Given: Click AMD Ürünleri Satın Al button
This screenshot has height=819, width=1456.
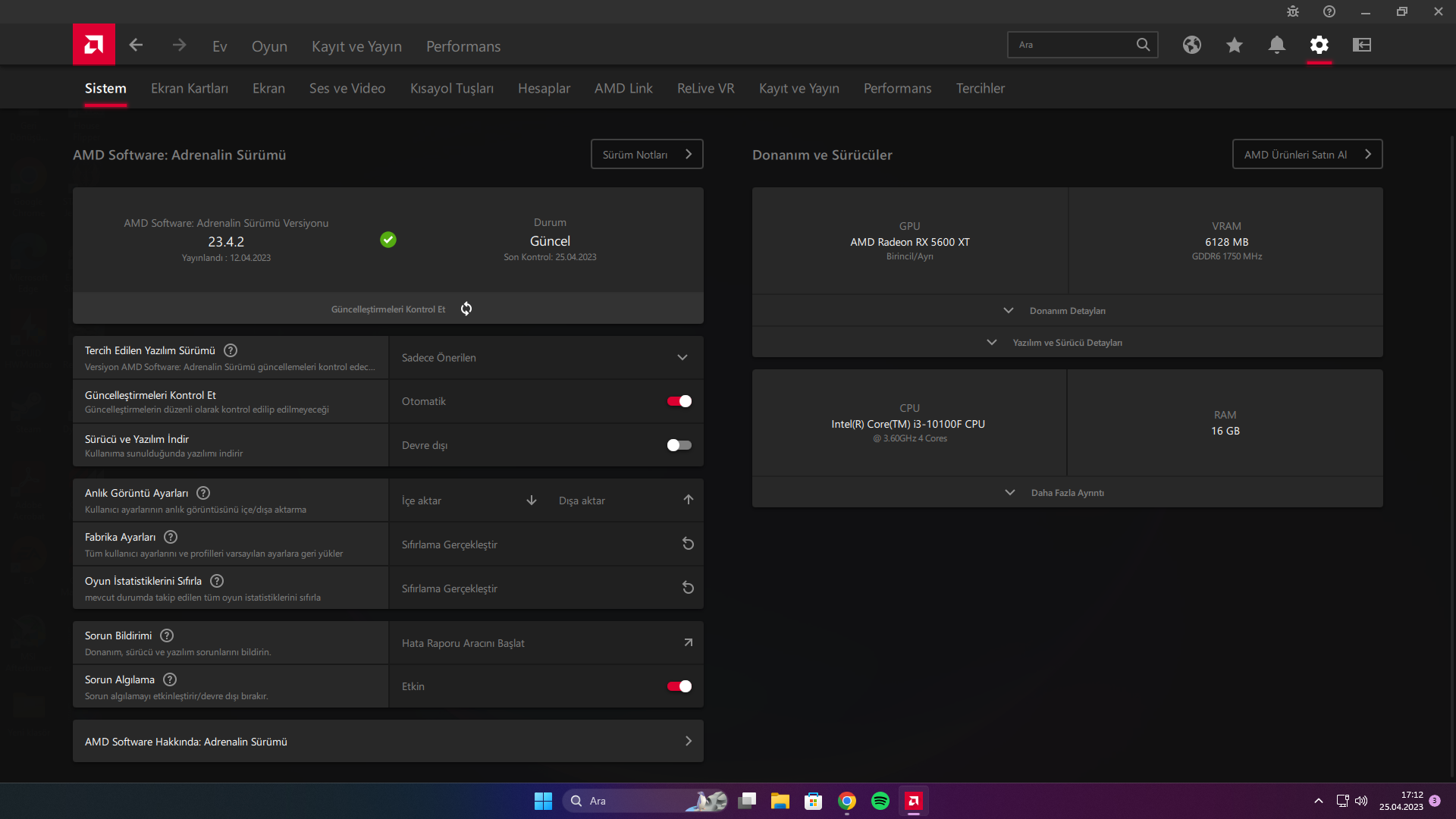Looking at the screenshot, I should [1307, 155].
